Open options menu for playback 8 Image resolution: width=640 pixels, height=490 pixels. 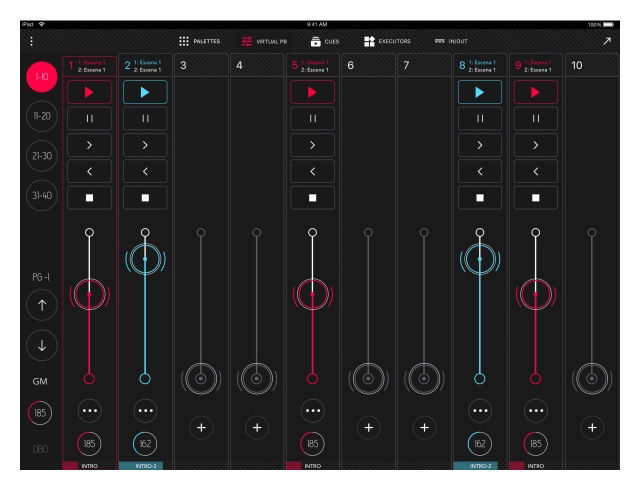click(x=480, y=410)
